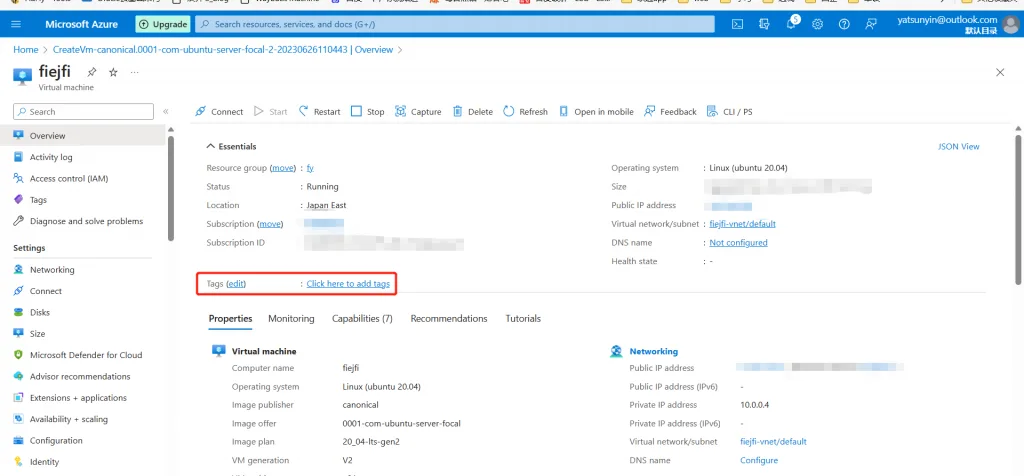The height and width of the screenshot is (476, 1024).
Task: Open the Azure portal hamburger menu
Action: [16, 24]
